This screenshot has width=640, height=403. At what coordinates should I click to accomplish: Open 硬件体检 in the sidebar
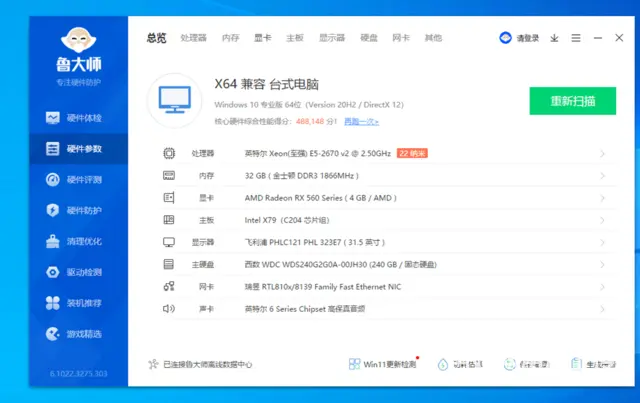[78, 118]
